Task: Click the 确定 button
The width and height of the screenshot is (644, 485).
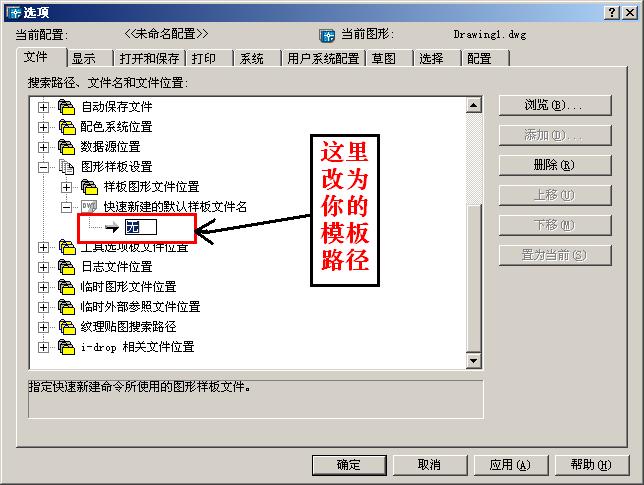Action: tap(349, 465)
